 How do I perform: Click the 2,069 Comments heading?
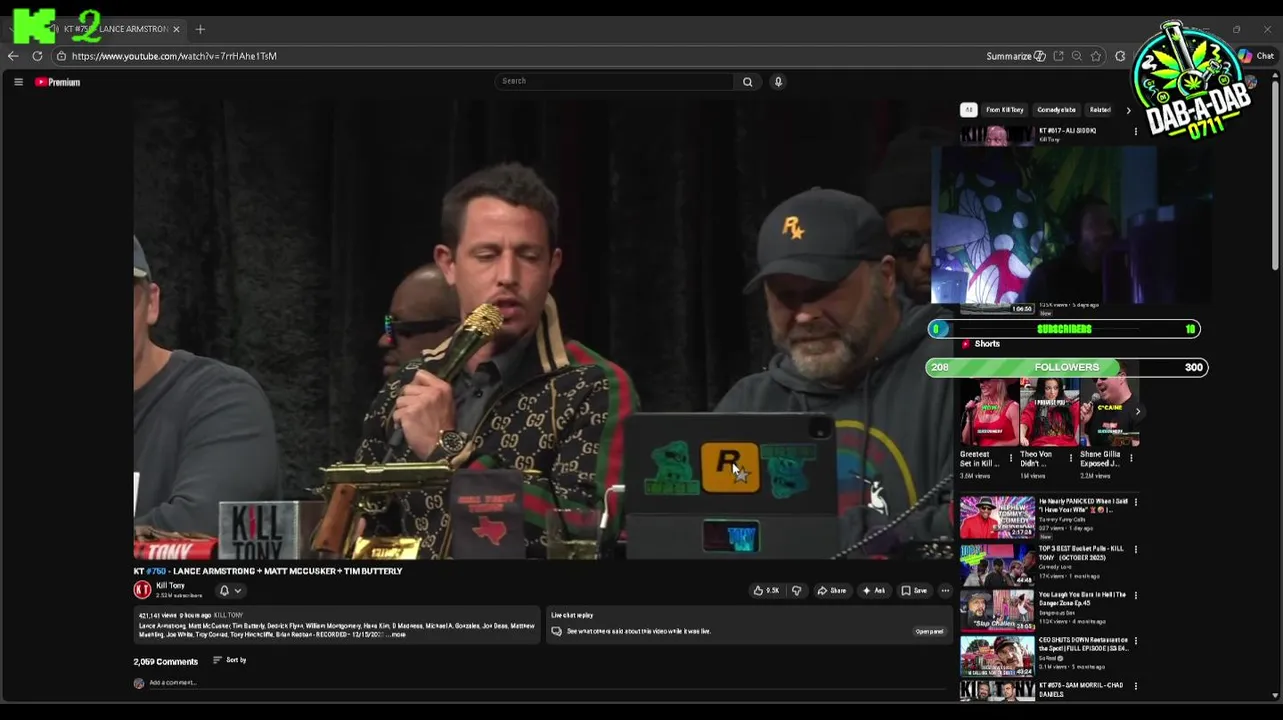[x=166, y=661]
